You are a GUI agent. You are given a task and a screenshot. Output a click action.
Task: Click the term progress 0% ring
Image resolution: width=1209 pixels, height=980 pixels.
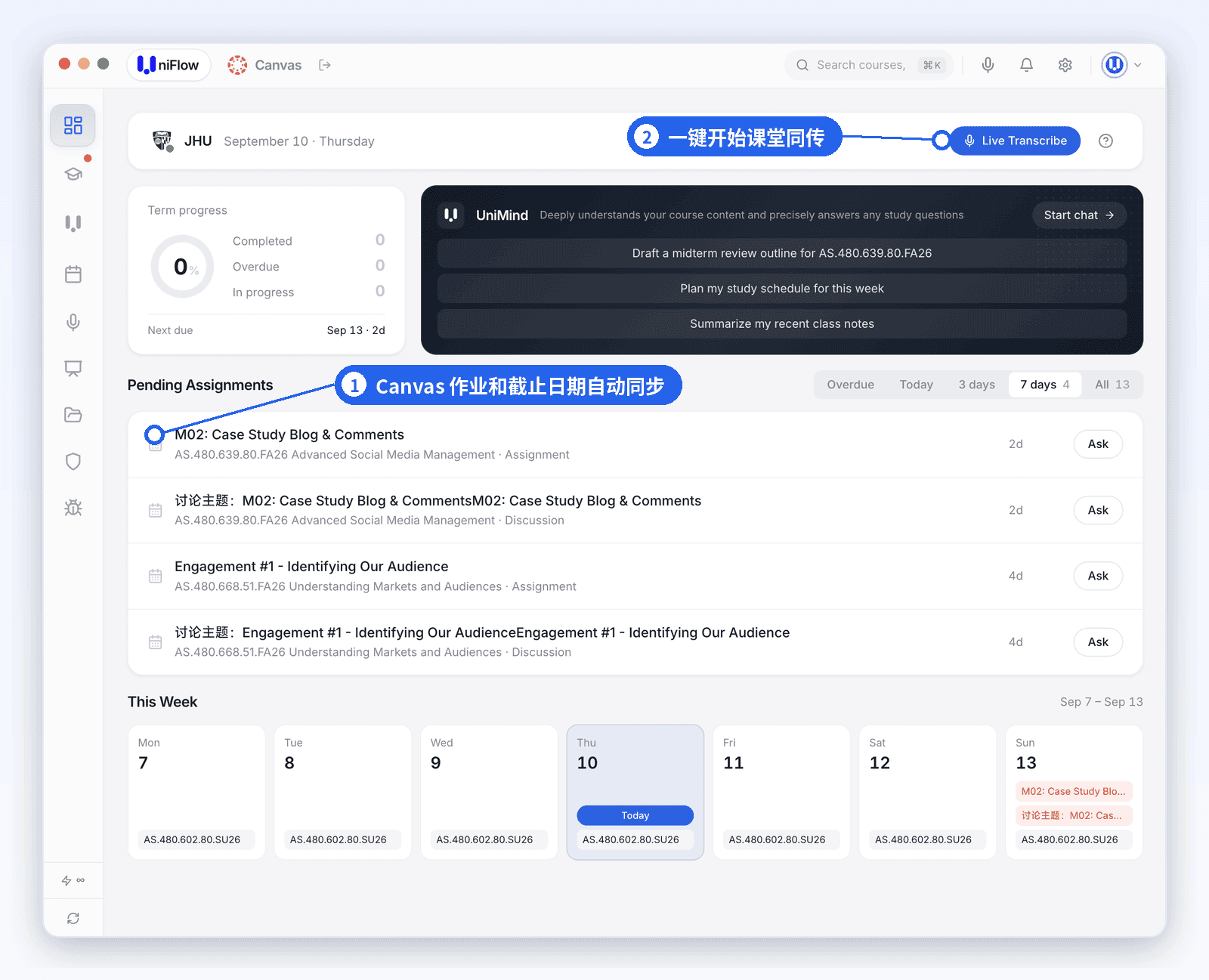coord(182,267)
